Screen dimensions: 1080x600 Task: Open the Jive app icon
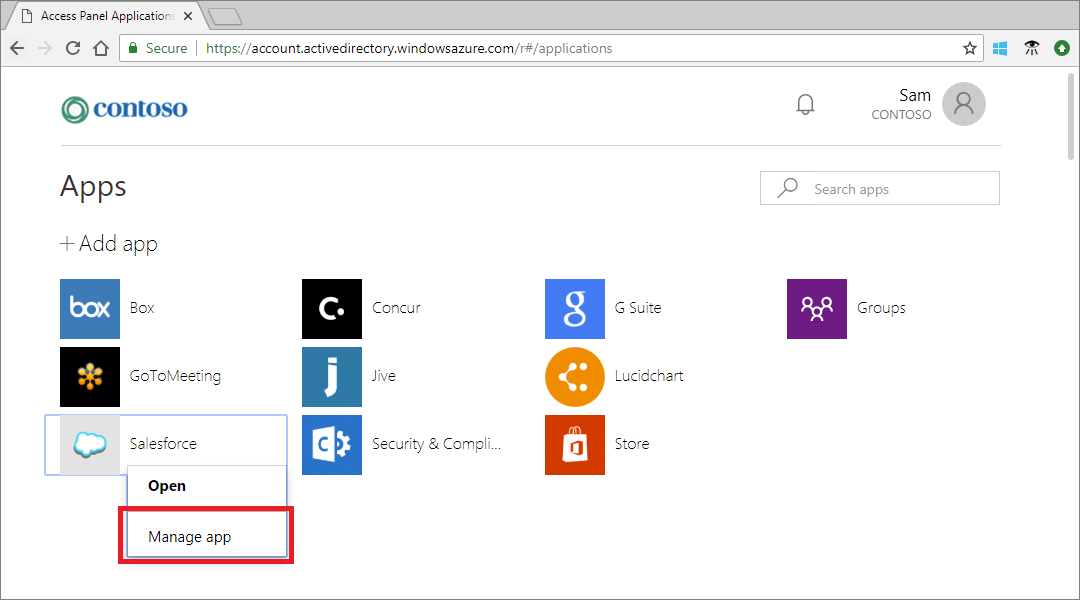332,377
